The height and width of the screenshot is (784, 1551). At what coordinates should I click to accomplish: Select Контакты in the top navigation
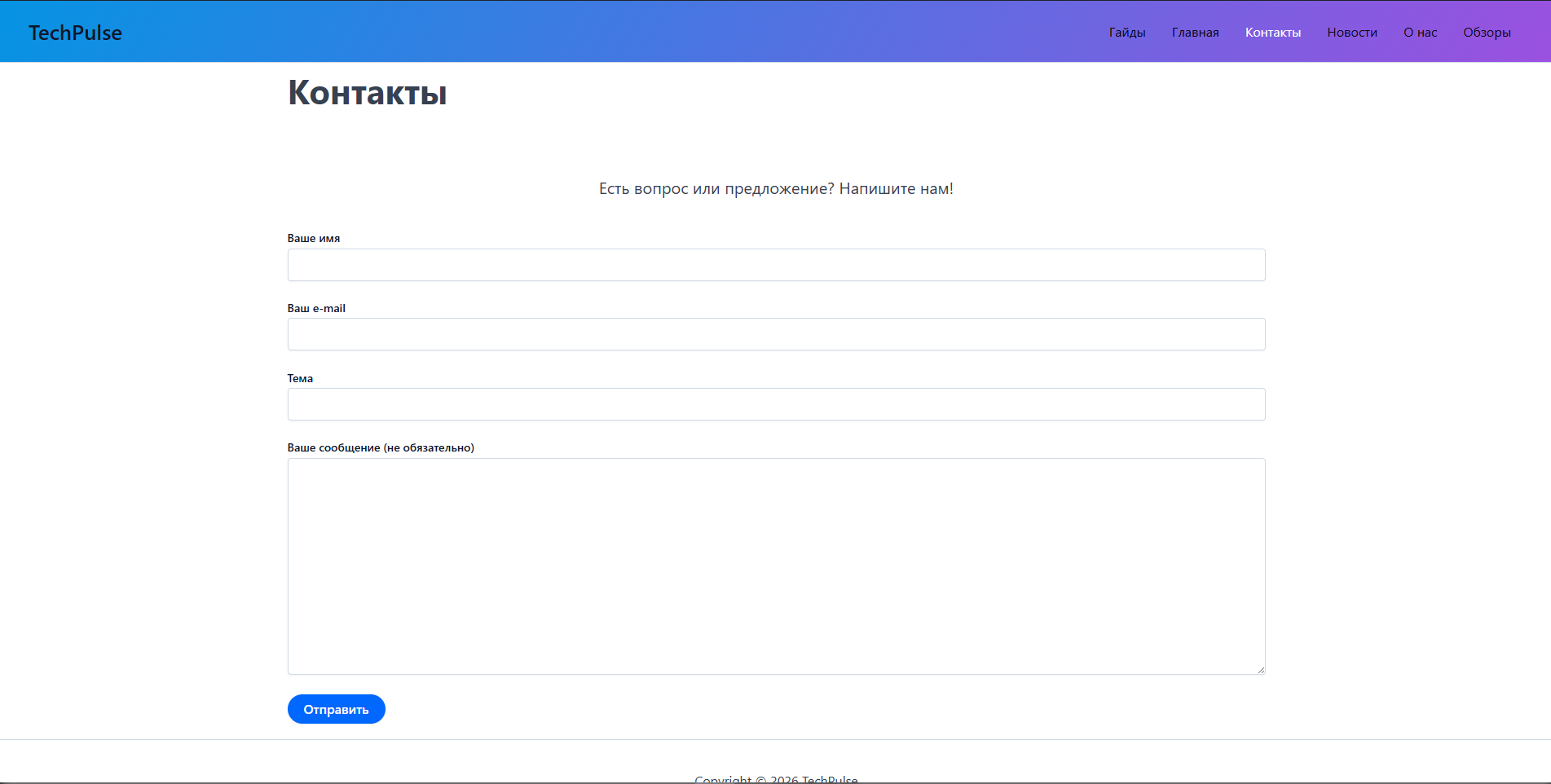click(1272, 33)
